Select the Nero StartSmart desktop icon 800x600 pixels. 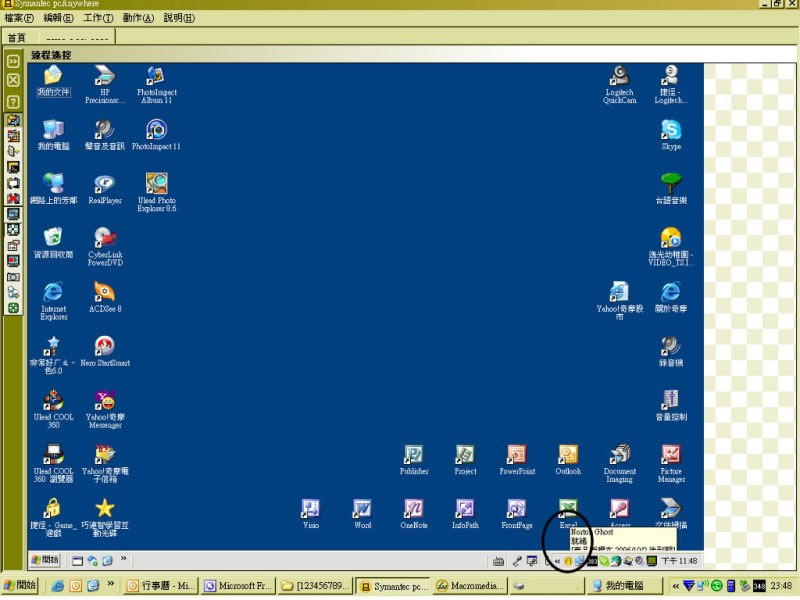click(105, 352)
